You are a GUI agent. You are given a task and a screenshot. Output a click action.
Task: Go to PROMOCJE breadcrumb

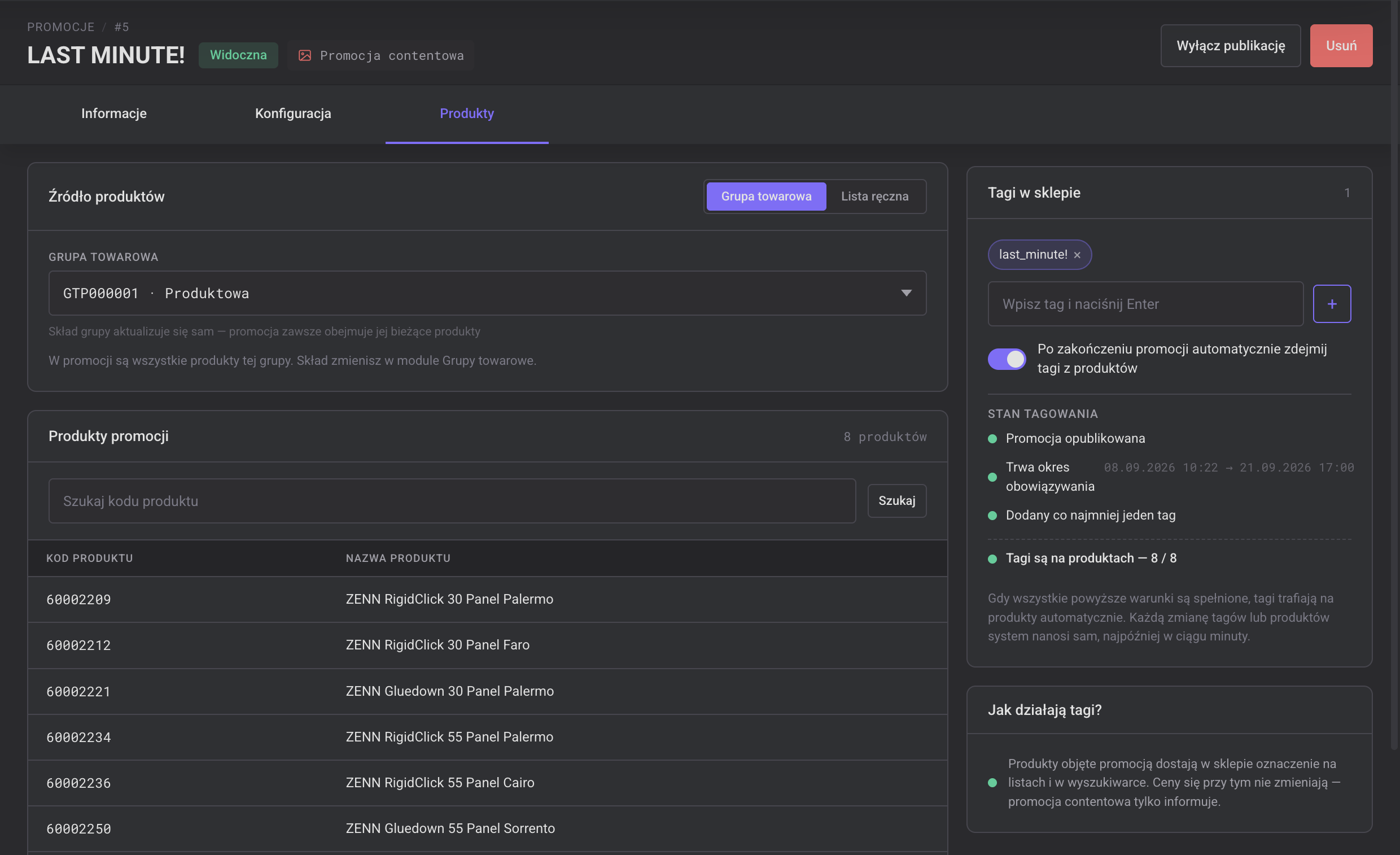(61, 27)
